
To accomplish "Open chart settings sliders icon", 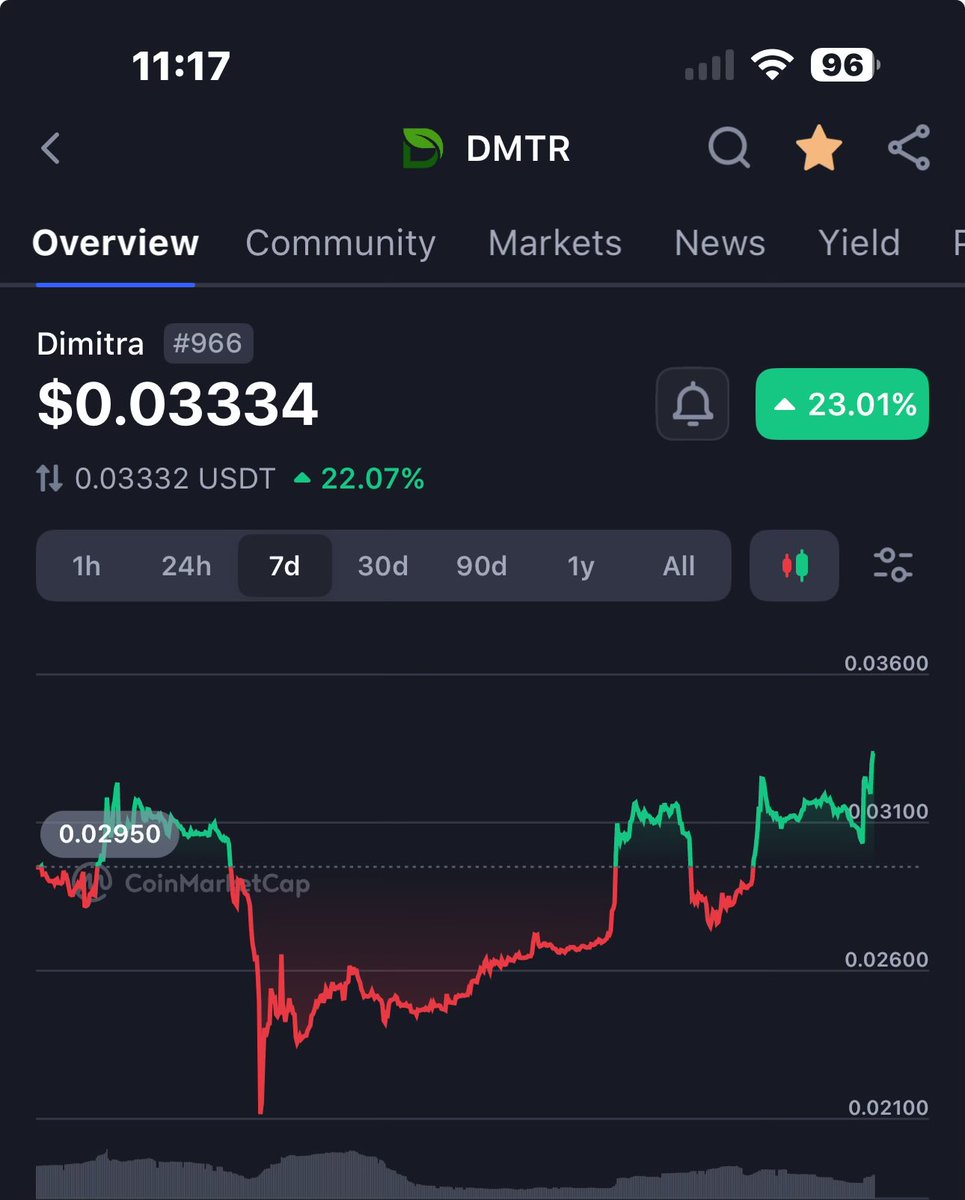I will tap(892, 566).
